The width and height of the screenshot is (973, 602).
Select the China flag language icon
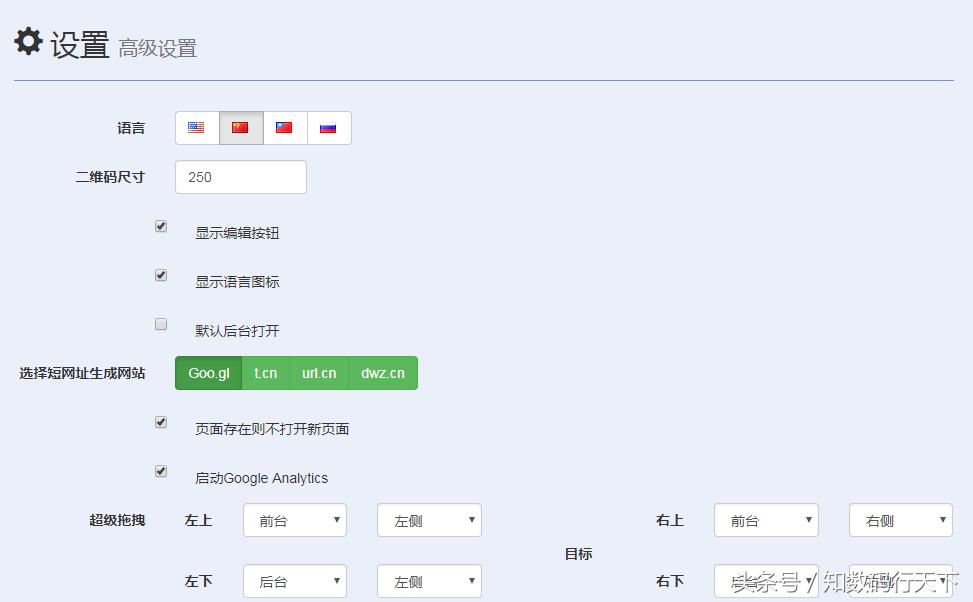[x=240, y=127]
